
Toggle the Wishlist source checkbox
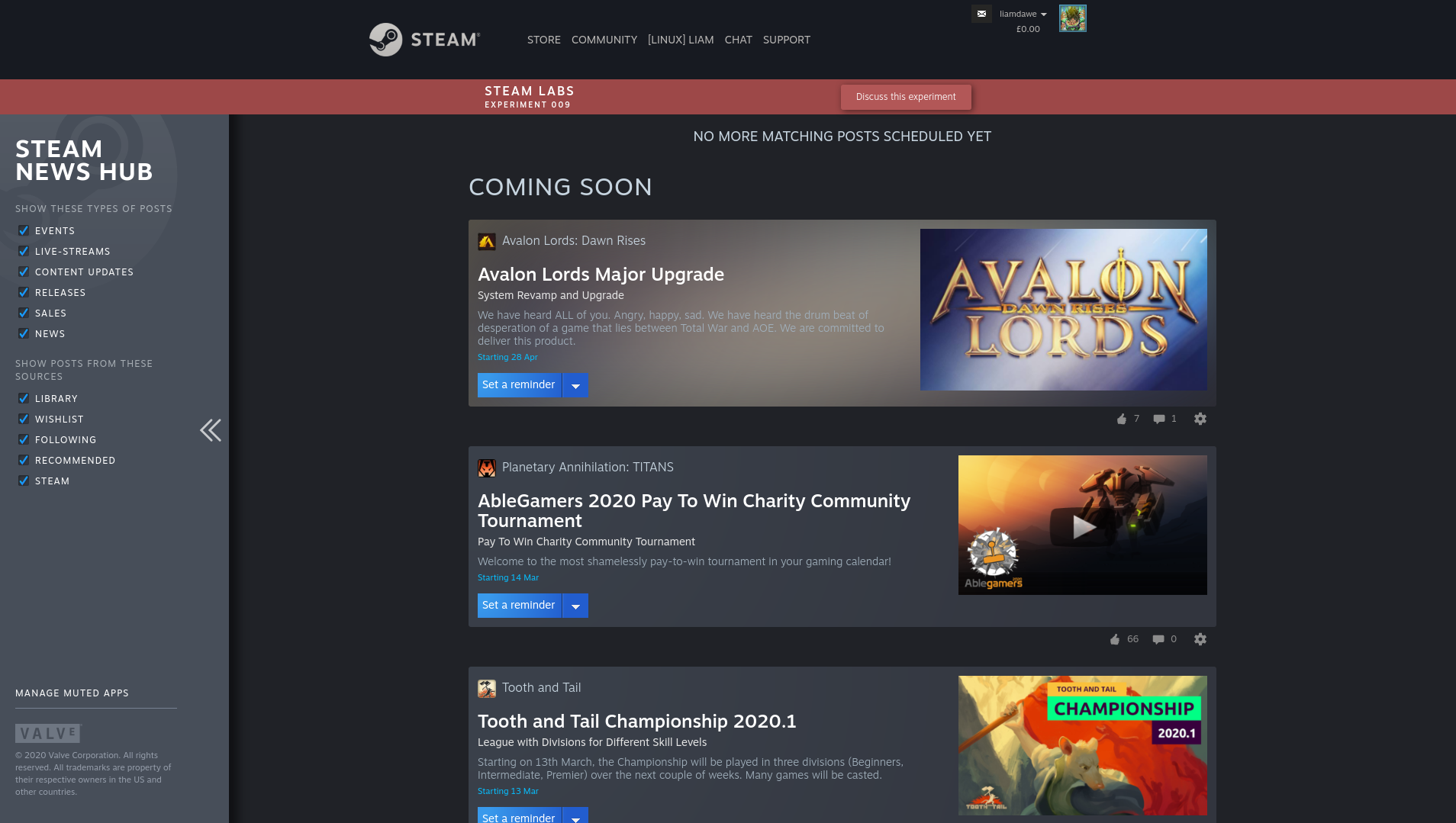[24, 419]
